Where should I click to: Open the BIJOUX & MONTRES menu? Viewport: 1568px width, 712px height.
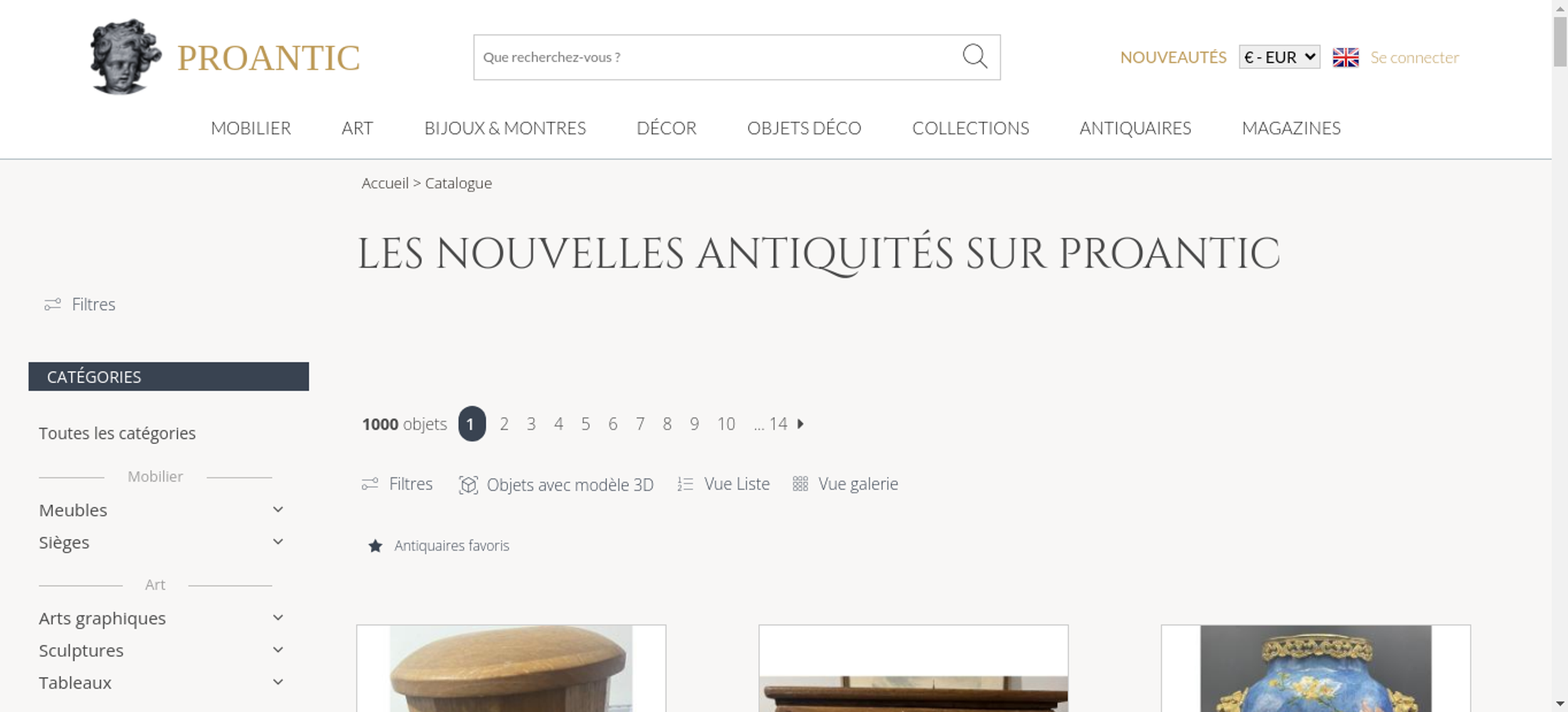point(505,128)
